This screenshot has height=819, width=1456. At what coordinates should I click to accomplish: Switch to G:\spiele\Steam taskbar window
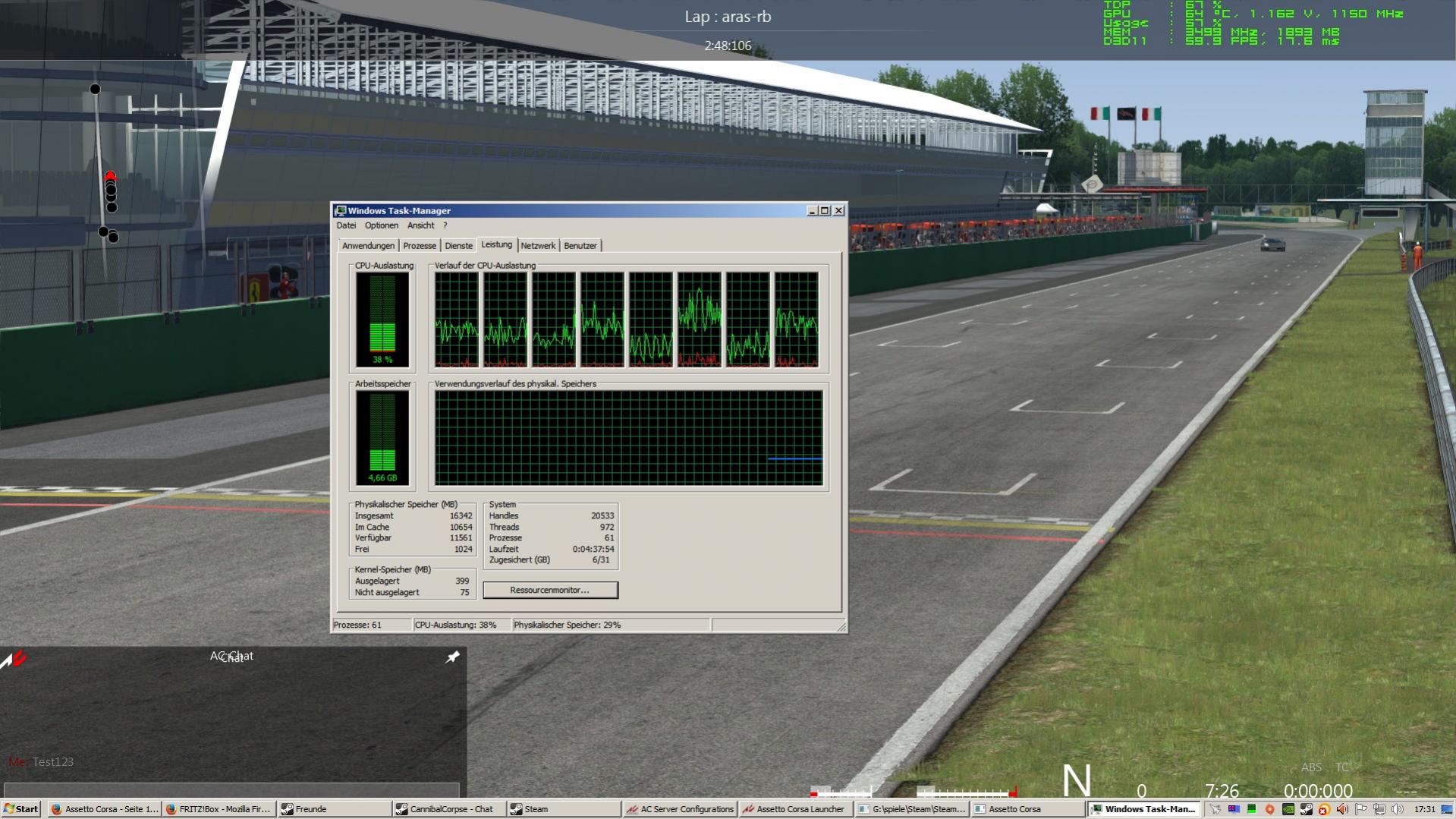click(911, 809)
